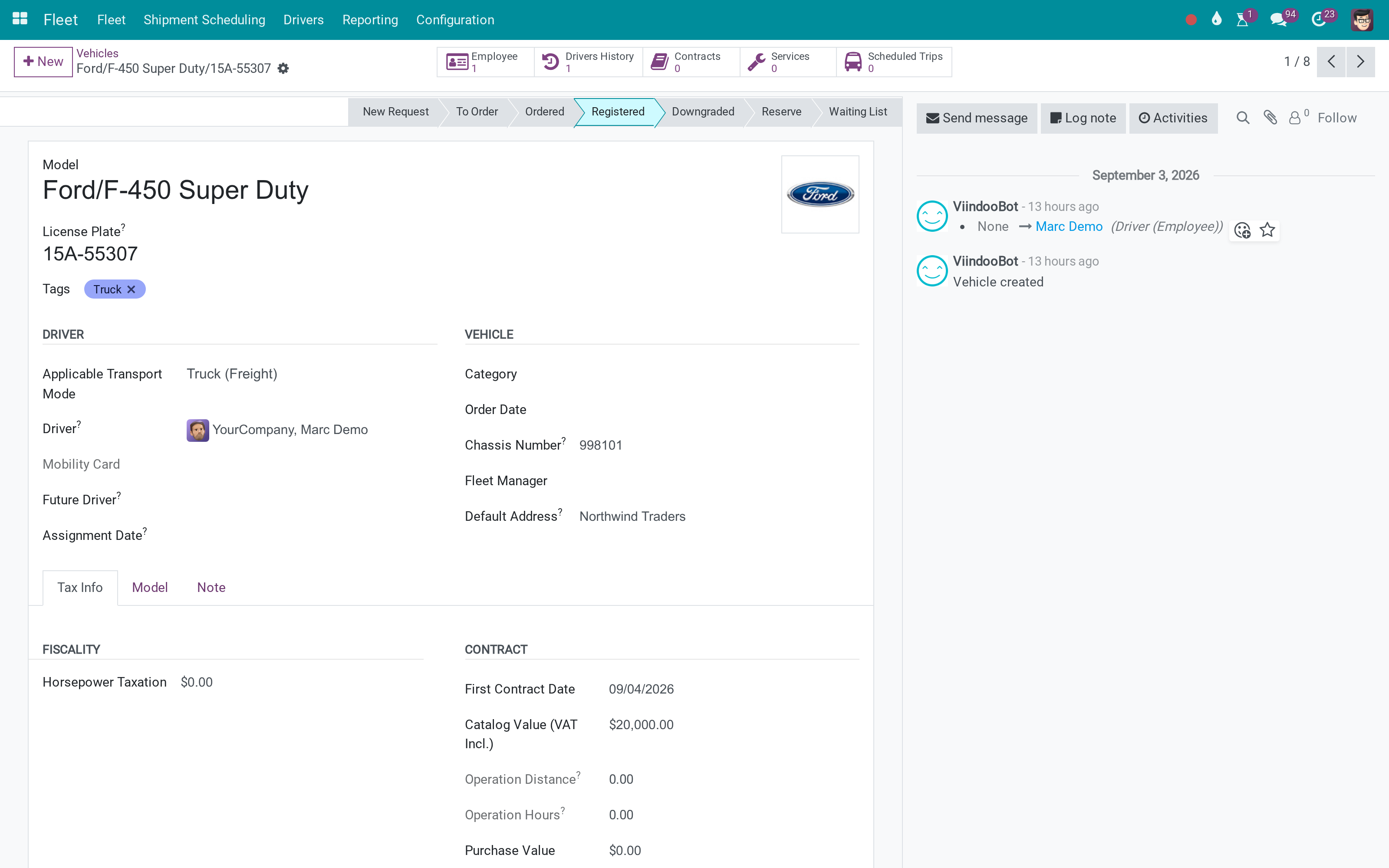Open the activities clock icon with 23 badge
The image size is (1389, 868).
tap(1319, 20)
